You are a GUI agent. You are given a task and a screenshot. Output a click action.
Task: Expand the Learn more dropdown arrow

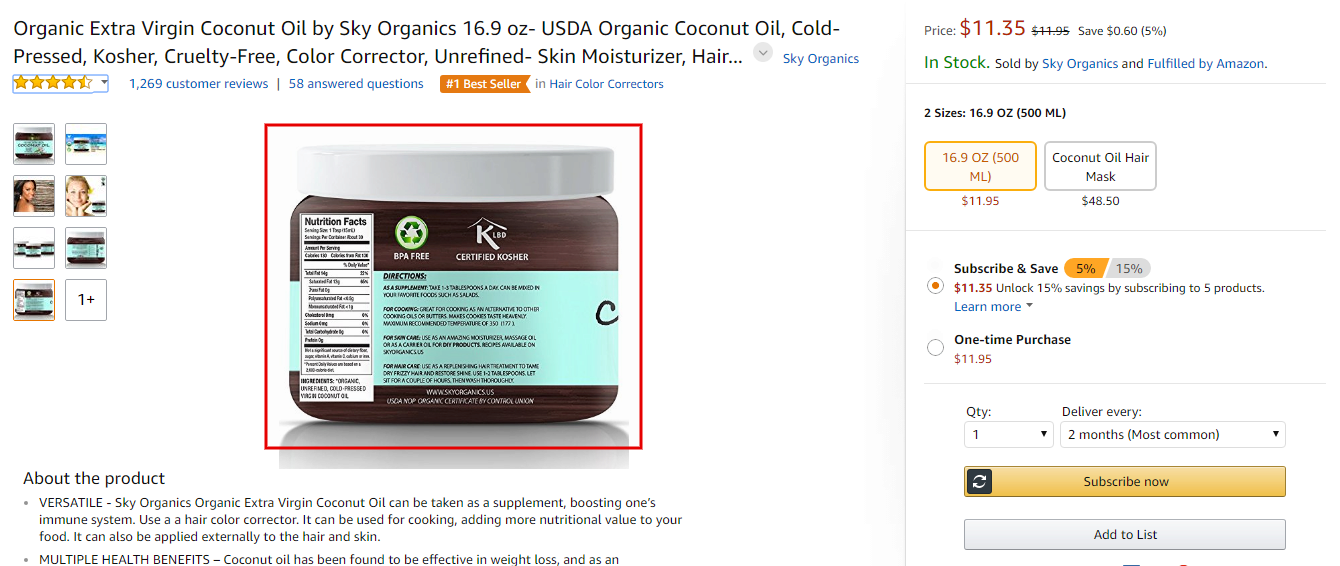(1030, 306)
